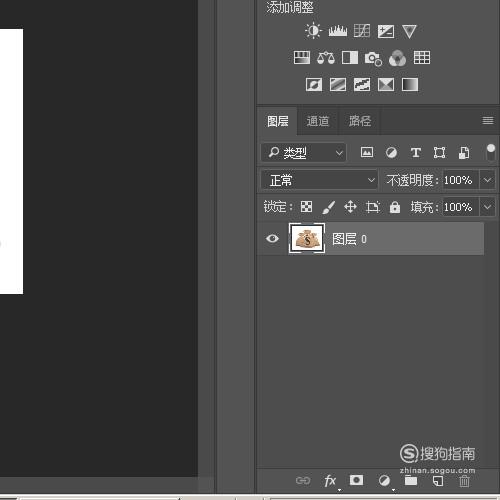Add a Brightness/Contrast adjustment

[x=313, y=31]
